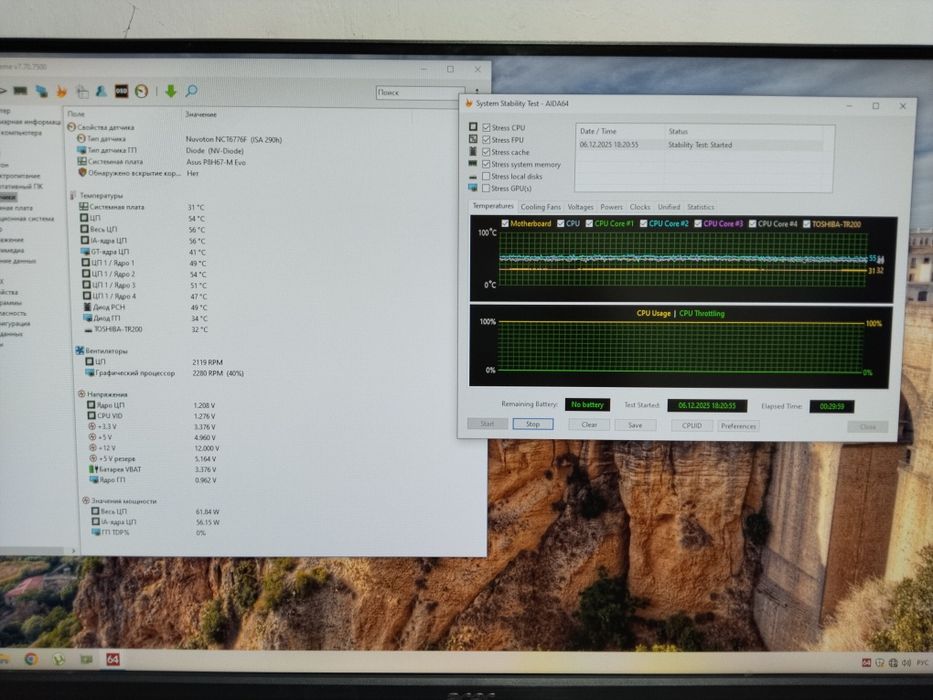Open the Statistics tab
The height and width of the screenshot is (700, 933).
point(700,207)
